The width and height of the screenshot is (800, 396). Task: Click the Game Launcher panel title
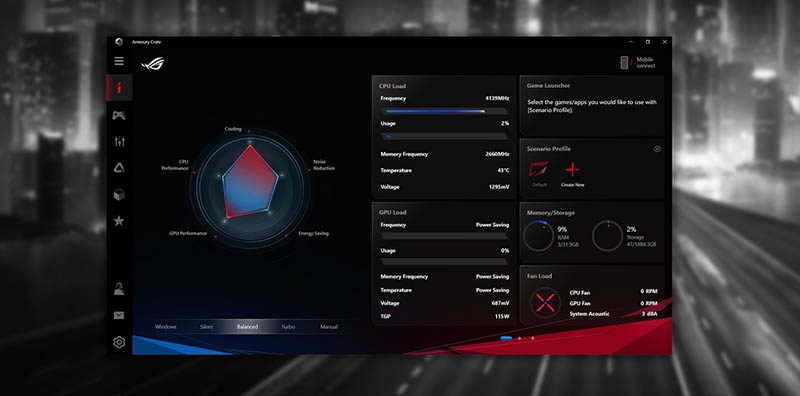(x=548, y=86)
